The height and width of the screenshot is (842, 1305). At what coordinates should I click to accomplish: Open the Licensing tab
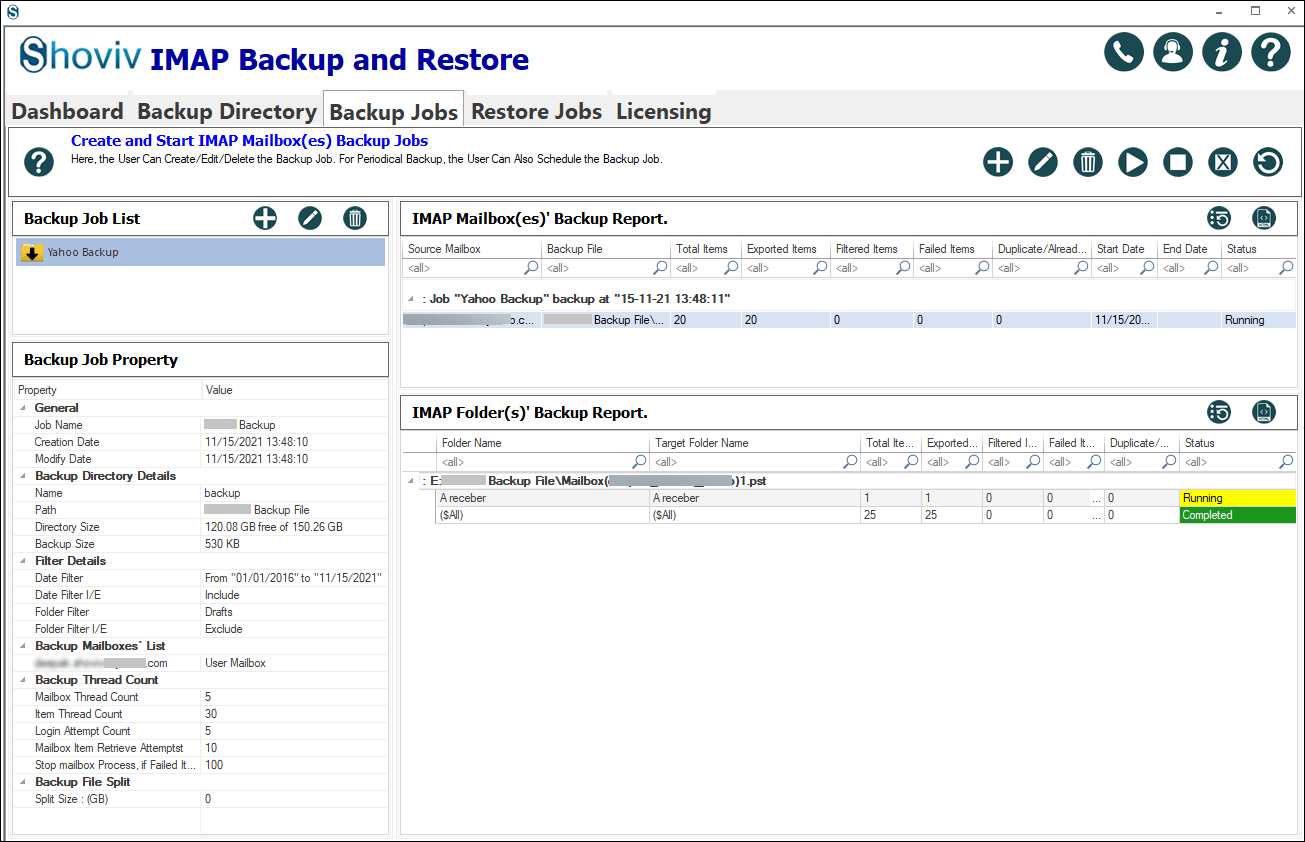point(663,111)
